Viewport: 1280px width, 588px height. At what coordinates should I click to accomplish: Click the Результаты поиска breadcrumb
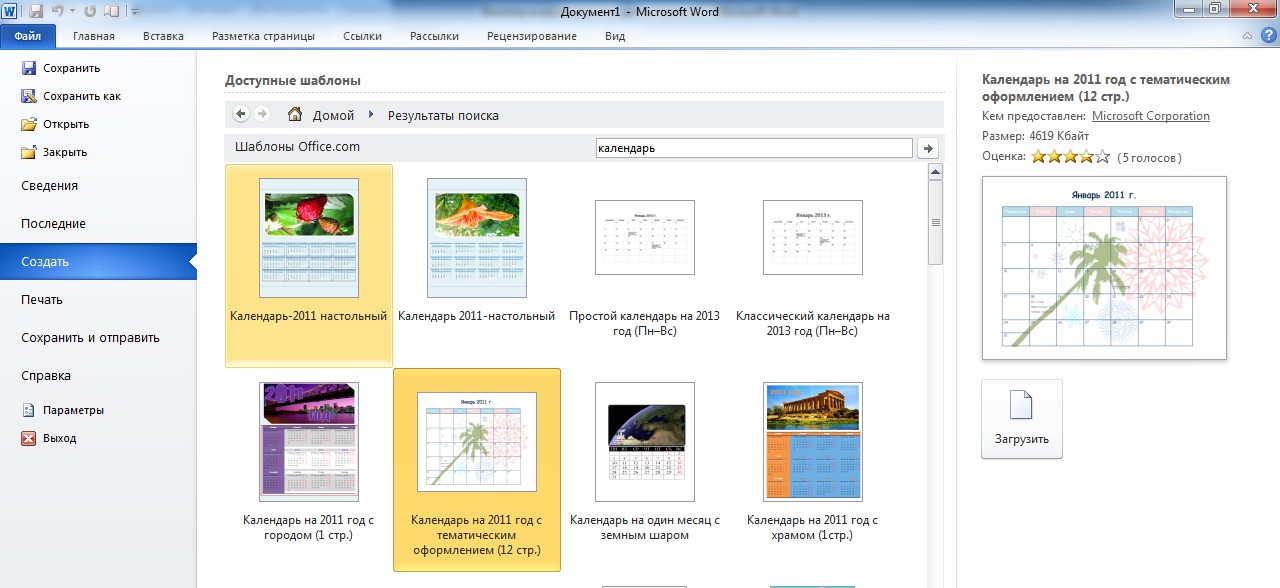pyautogui.click(x=443, y=115)
